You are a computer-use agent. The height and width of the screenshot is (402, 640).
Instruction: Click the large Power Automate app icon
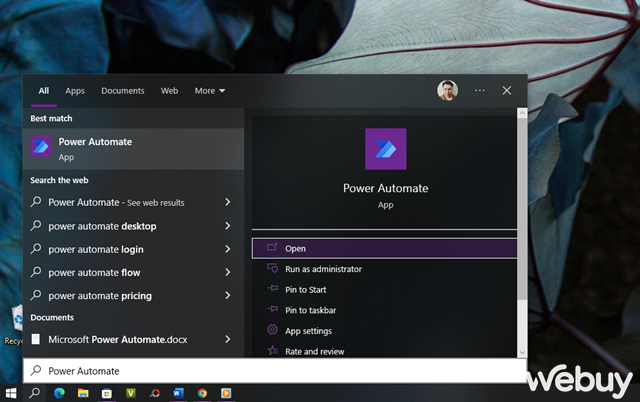(x=385, y=149)
